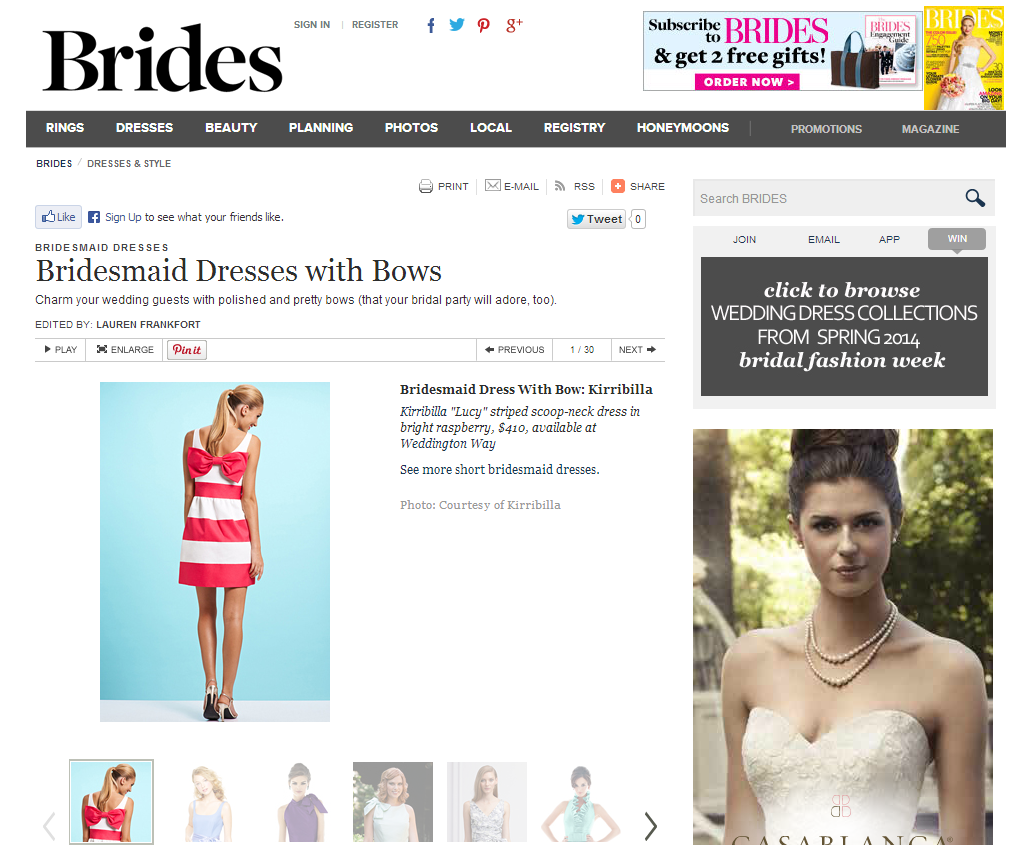Click the Facebook Like button
The height and width of the screenshot is (845, 1019).
tap(58, 217)
